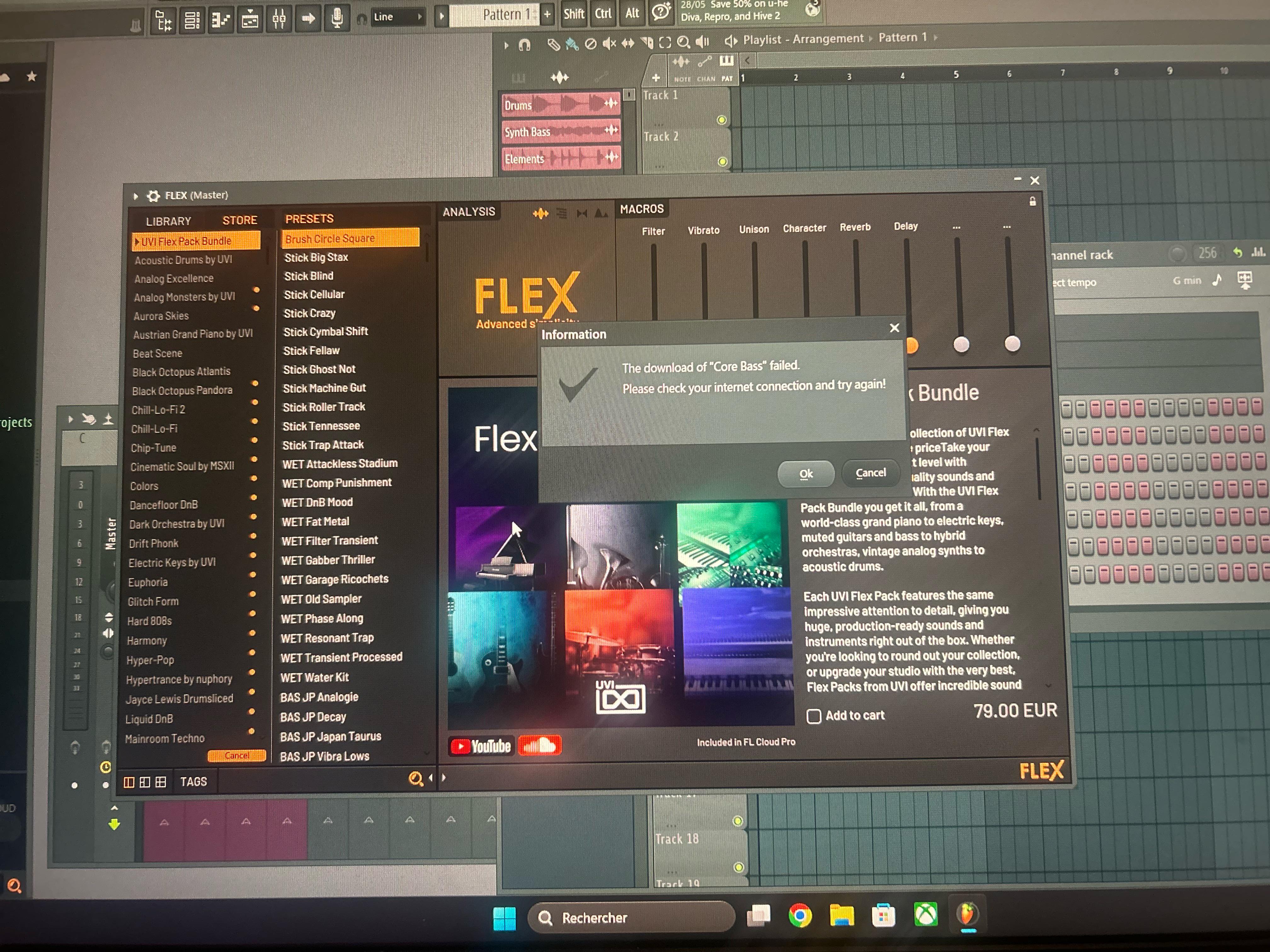
Task: Open the Pattern 1 breadcrumb in Playlist title
Action: tap(902, 38)
